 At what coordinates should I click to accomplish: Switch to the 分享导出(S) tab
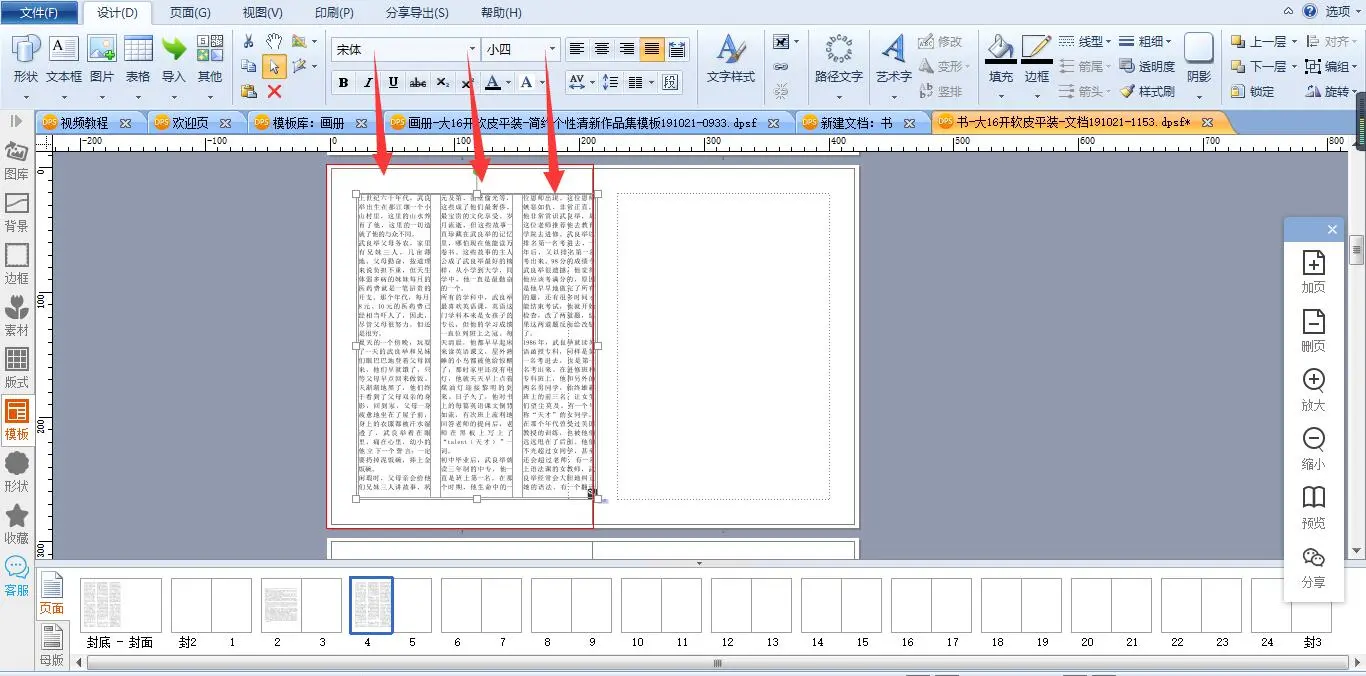[417, 13]
